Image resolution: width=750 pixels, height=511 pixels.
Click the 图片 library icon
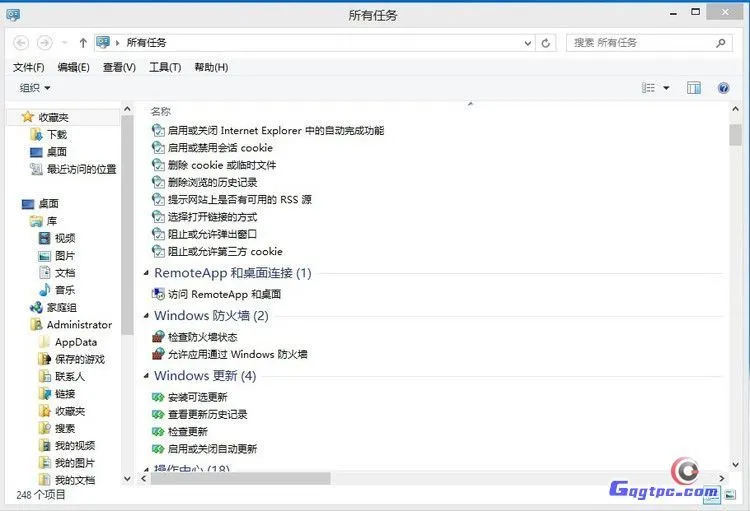(44, 256)
